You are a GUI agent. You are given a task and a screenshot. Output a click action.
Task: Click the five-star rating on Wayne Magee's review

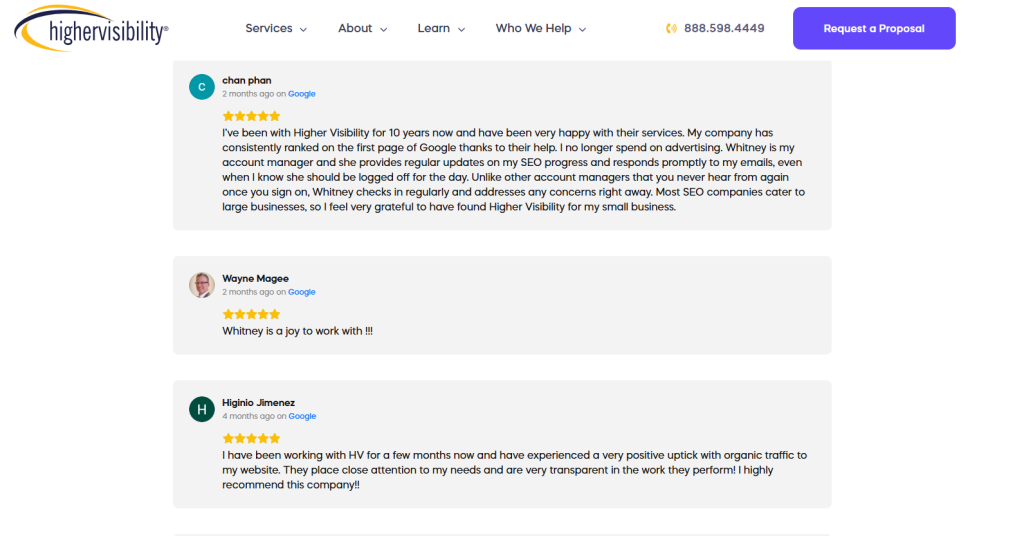tap(251, 314)
